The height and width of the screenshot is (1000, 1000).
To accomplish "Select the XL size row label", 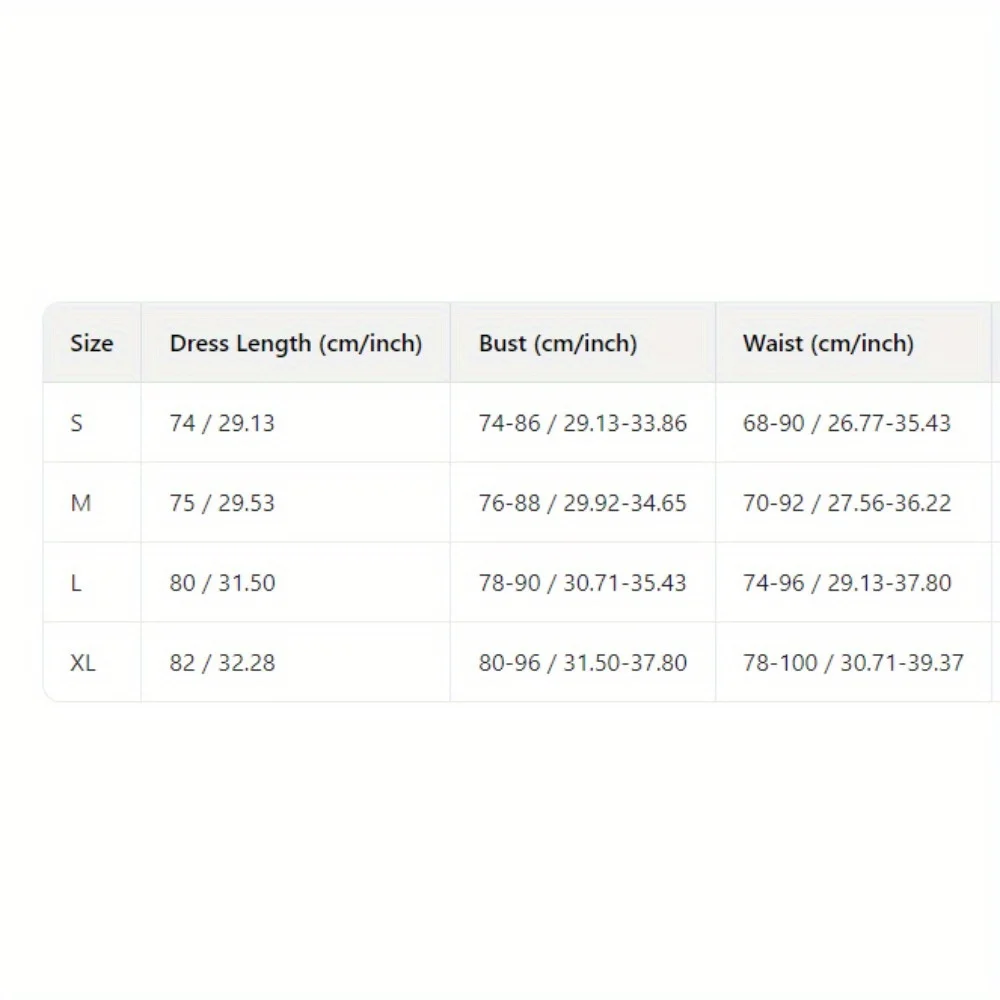I will [83, 663].
